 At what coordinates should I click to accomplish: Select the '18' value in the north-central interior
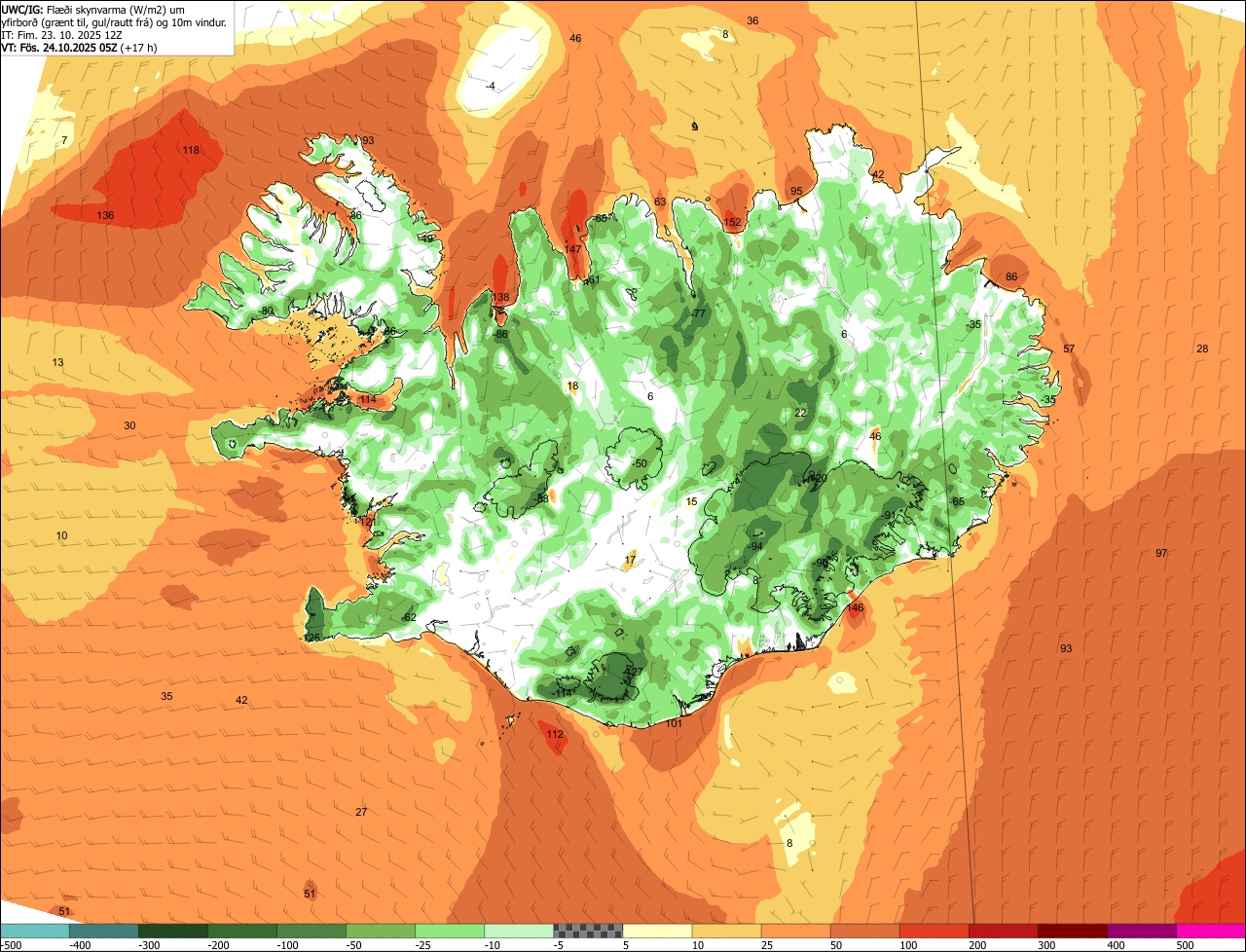point(572,386)
